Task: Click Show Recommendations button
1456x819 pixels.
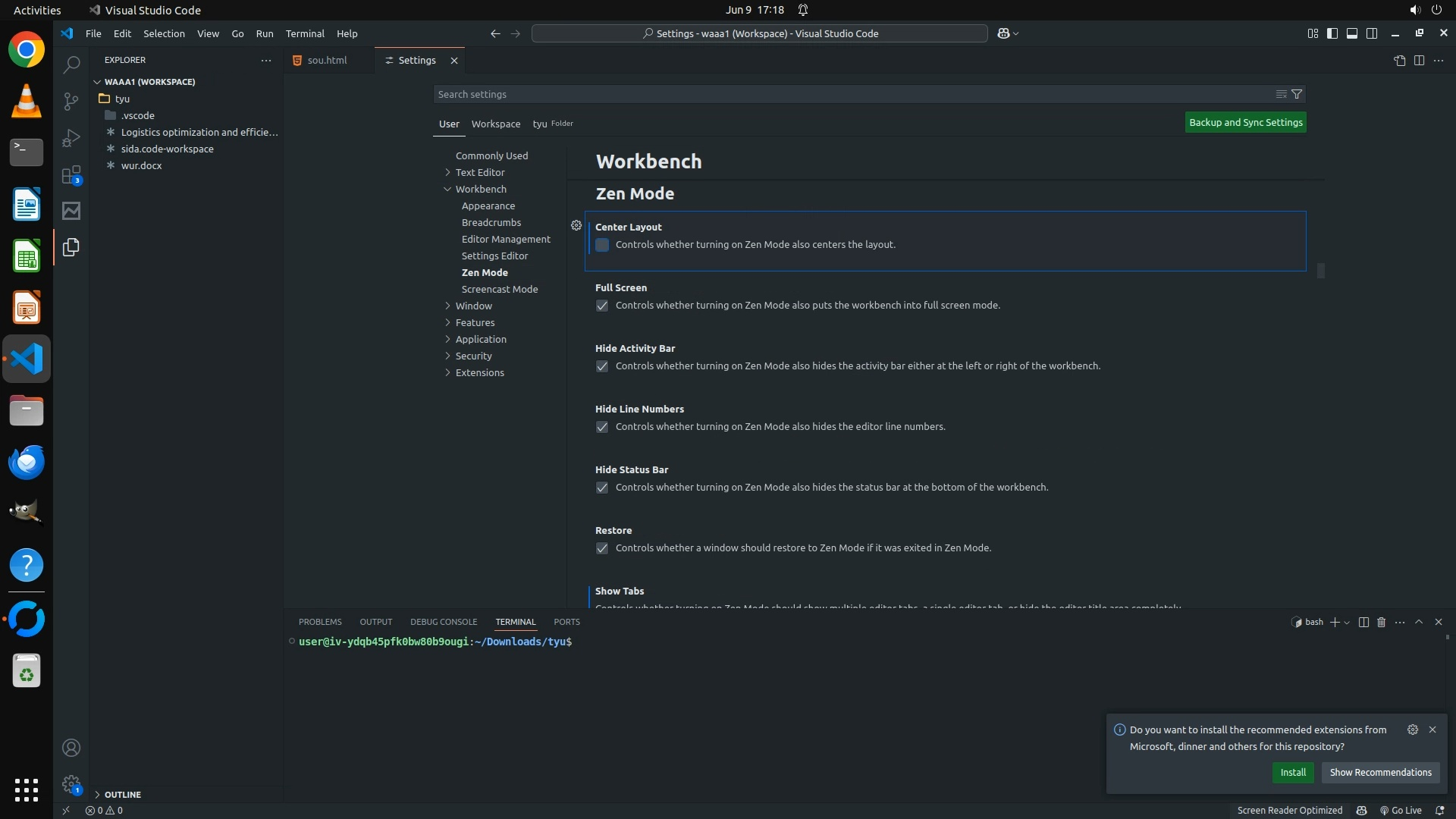Action: tap(1380, 772)
